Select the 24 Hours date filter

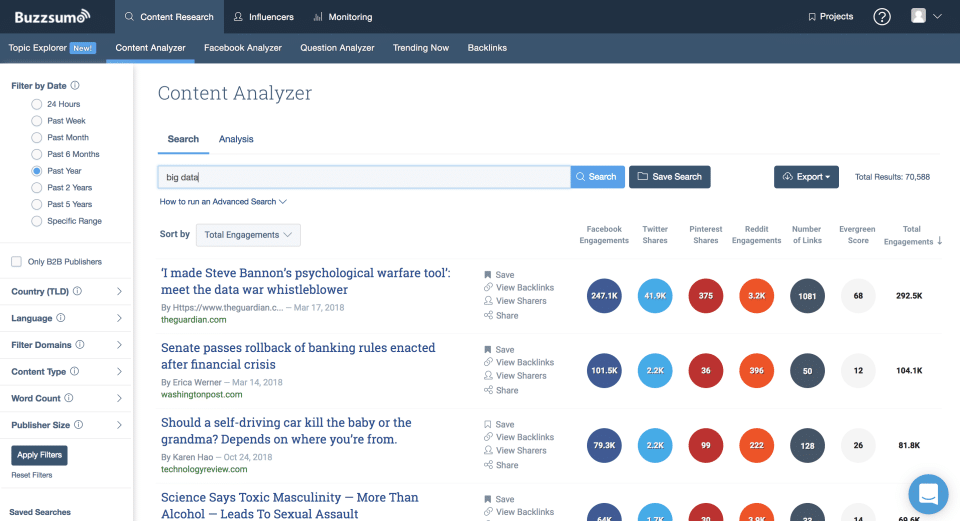(37, 104)
